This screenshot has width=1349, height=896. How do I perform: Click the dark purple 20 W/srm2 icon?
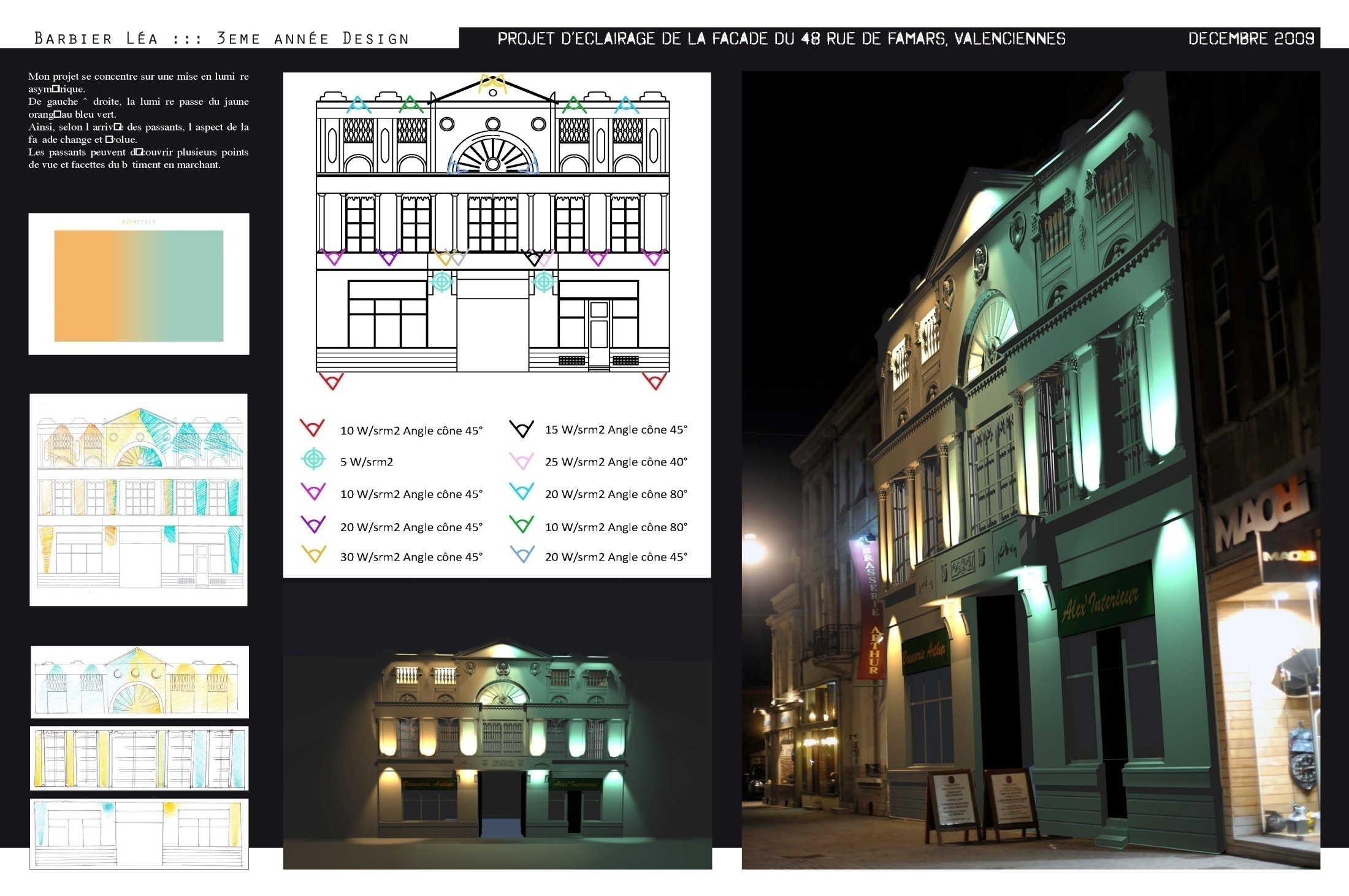[x=313, y=524]
